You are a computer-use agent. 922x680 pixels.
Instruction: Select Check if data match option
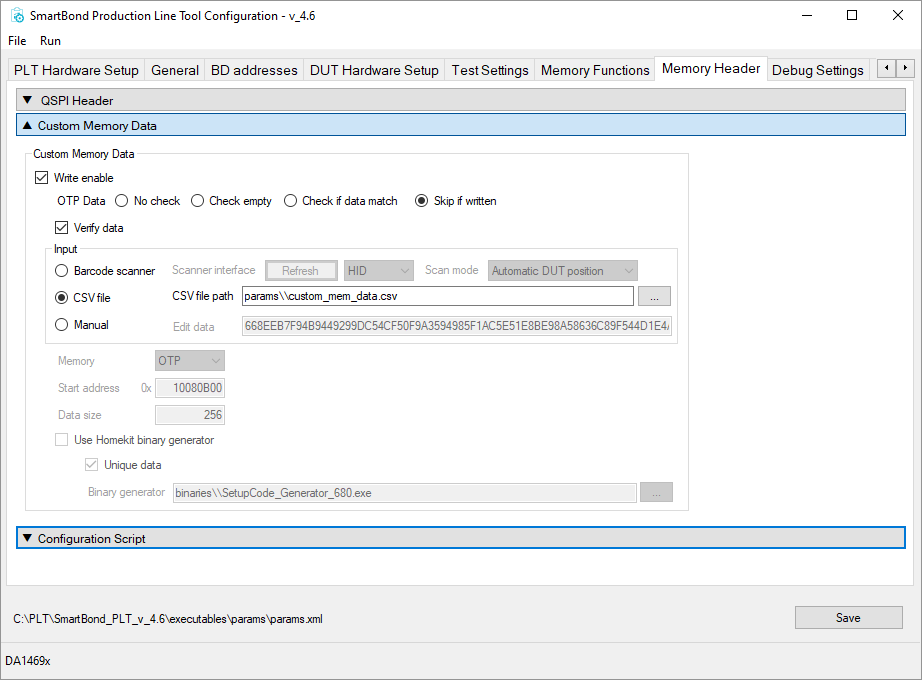click(x=290, y=201)
